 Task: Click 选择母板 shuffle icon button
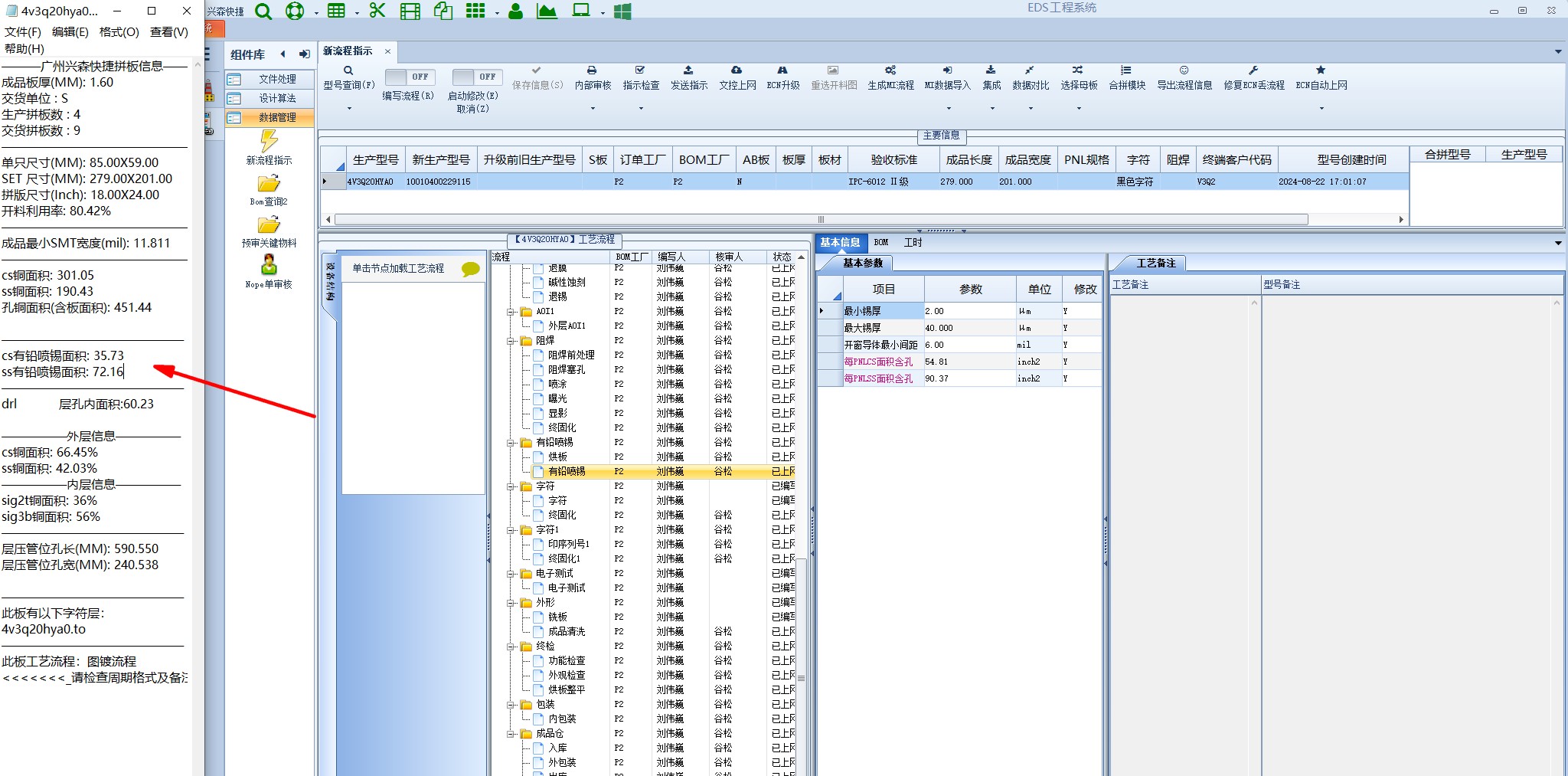pyautogui.click(x=1079, y=77)
